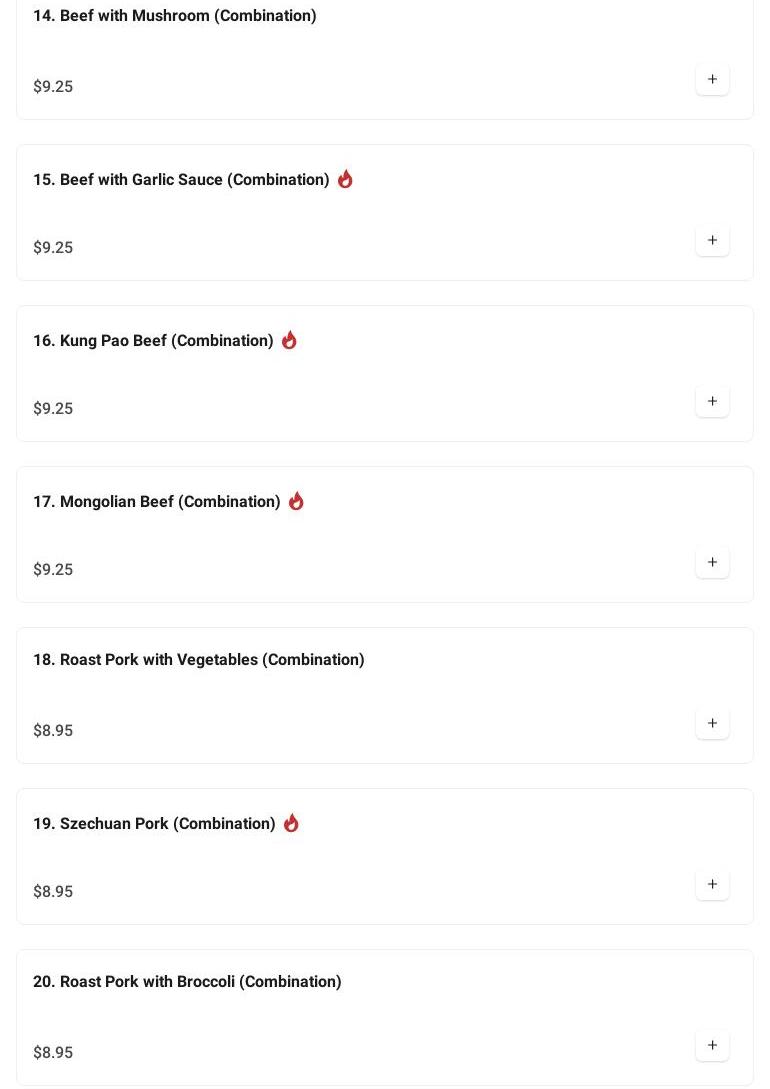This screenshot has height=1089, width=770.
Task: Tap plus for Roast Pork with Broccoli
Action: (712, 1046)
